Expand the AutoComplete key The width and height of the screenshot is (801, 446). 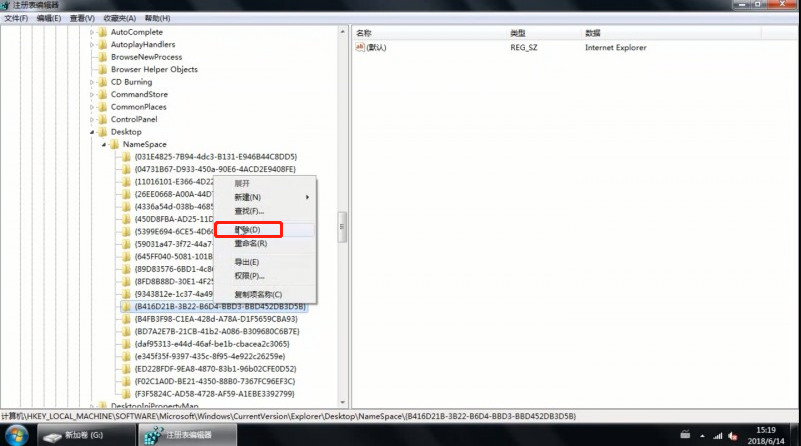click(91, 32)
